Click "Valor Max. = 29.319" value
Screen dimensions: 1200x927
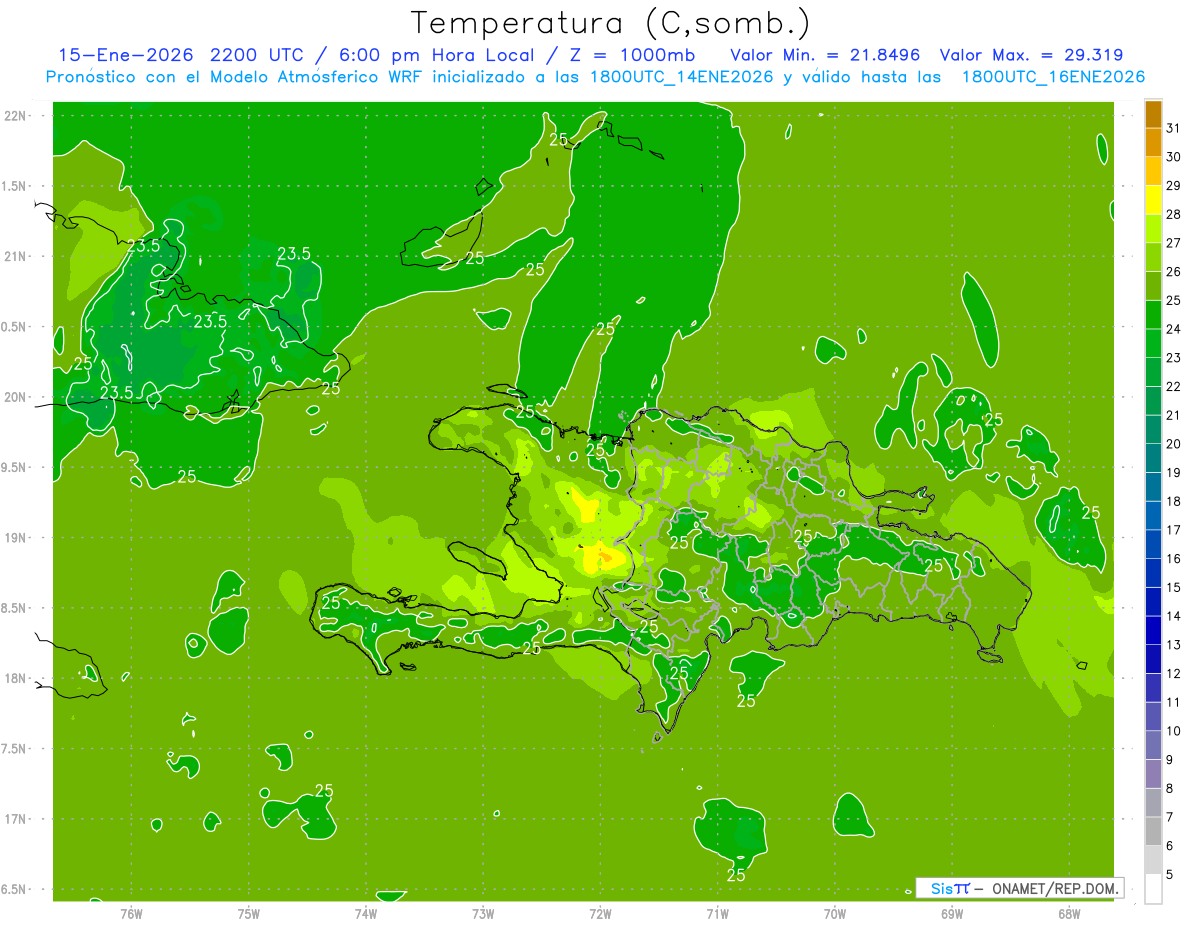coord(1031,55)
